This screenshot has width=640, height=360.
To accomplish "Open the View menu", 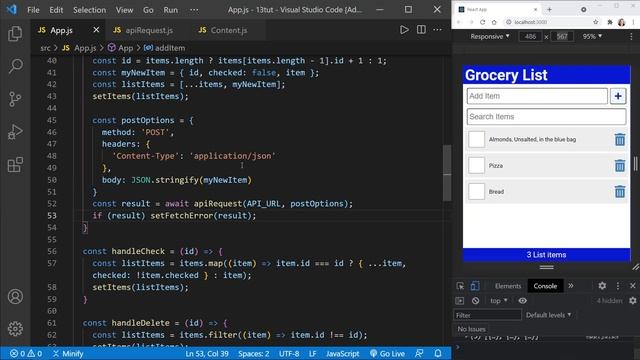I will pyautogui.click(x=124, y=10).
